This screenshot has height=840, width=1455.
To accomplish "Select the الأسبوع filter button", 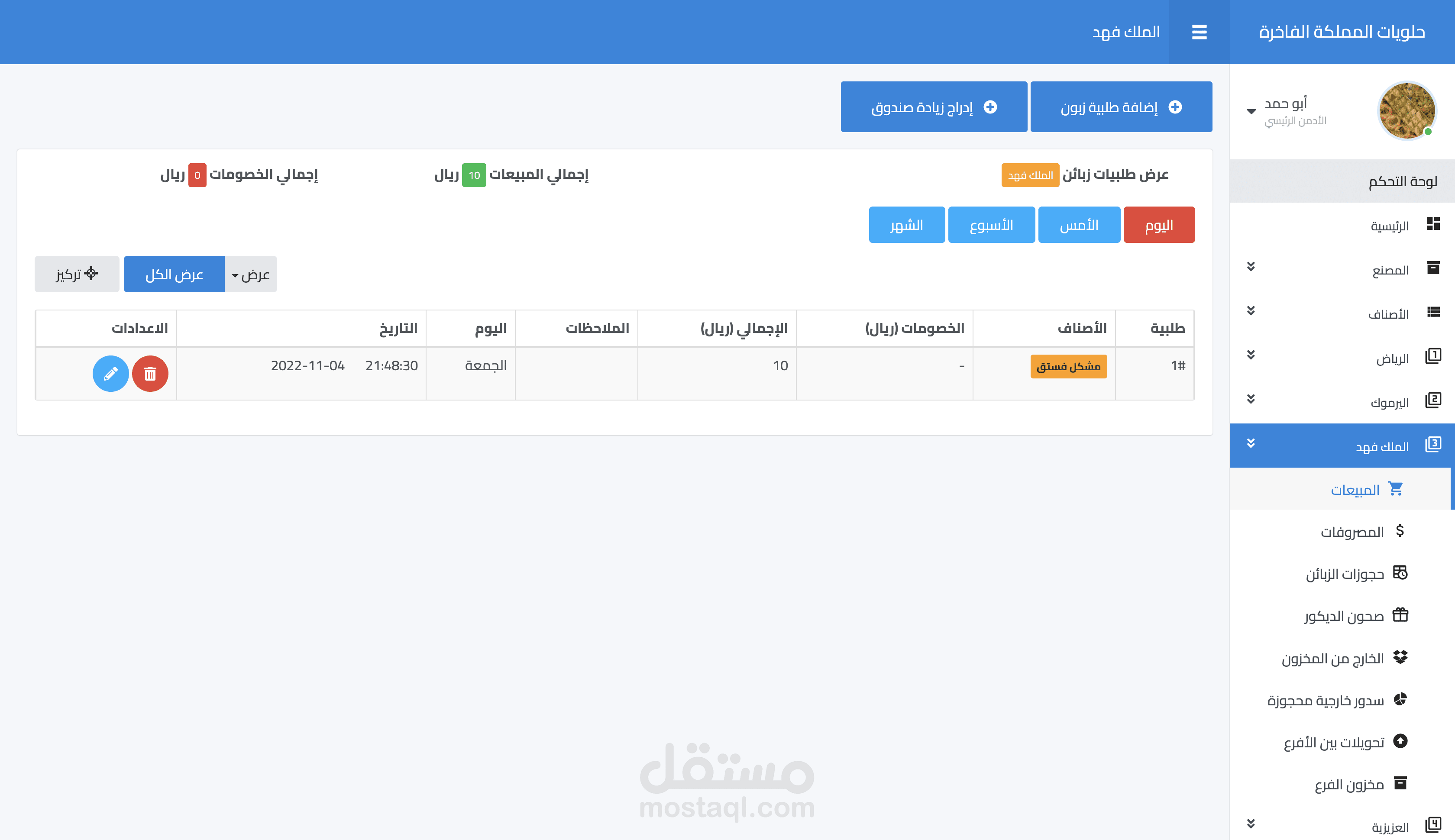I will [x=991, y=225].
